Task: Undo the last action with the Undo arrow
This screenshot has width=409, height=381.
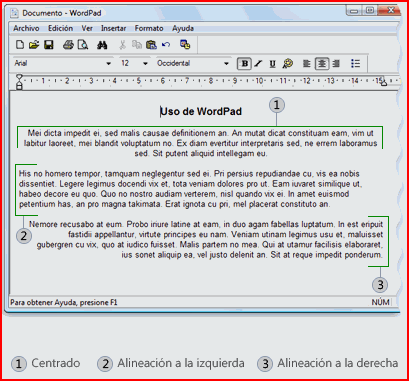Action: [166, 45]
